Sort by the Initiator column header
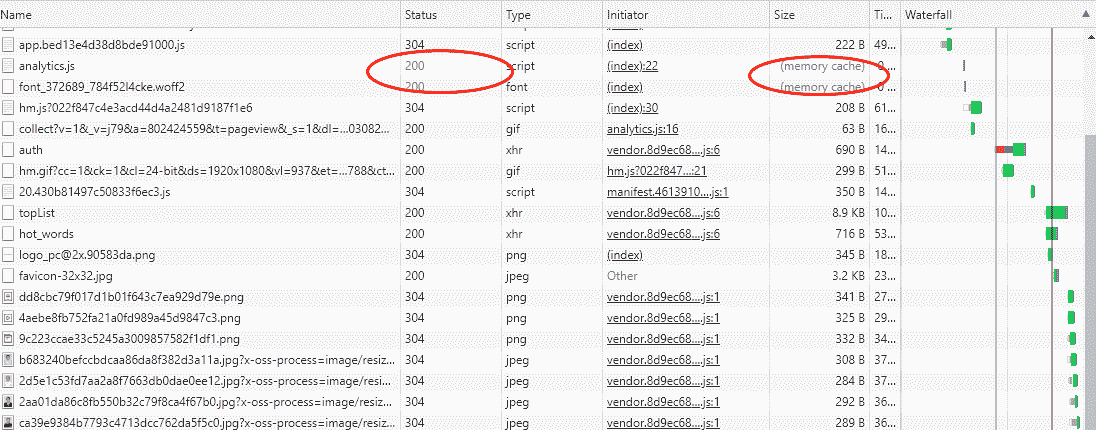 687,14
